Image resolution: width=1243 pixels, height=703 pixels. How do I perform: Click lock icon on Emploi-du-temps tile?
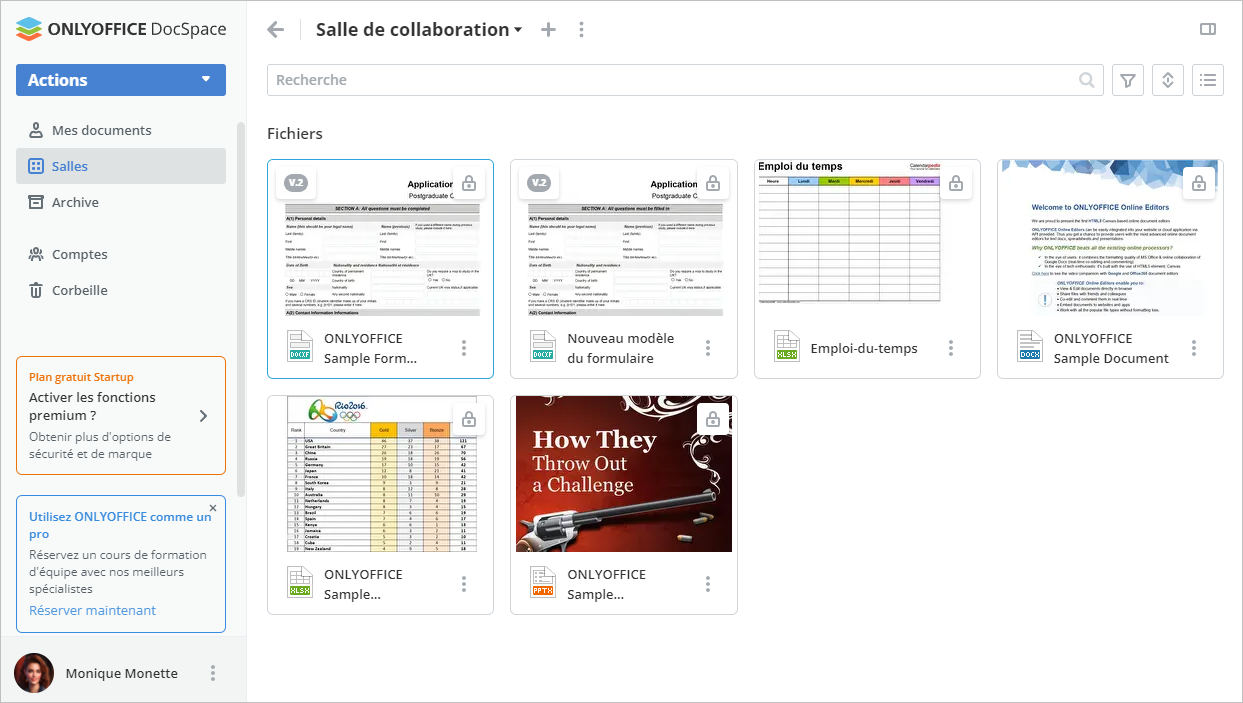coord(956,183)
